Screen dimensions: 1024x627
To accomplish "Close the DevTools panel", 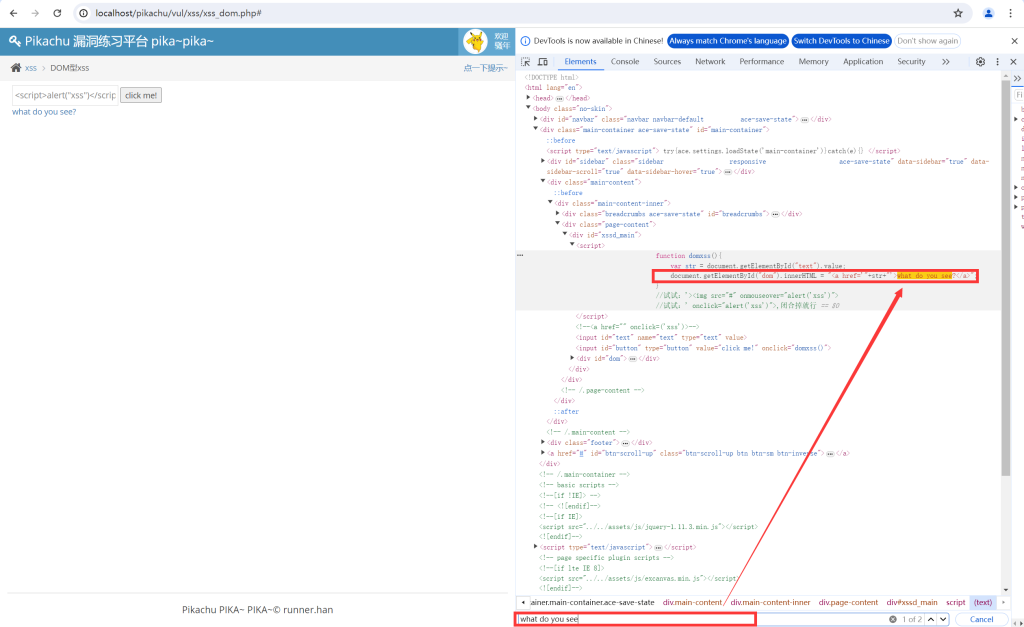I will pos(1014,61).
